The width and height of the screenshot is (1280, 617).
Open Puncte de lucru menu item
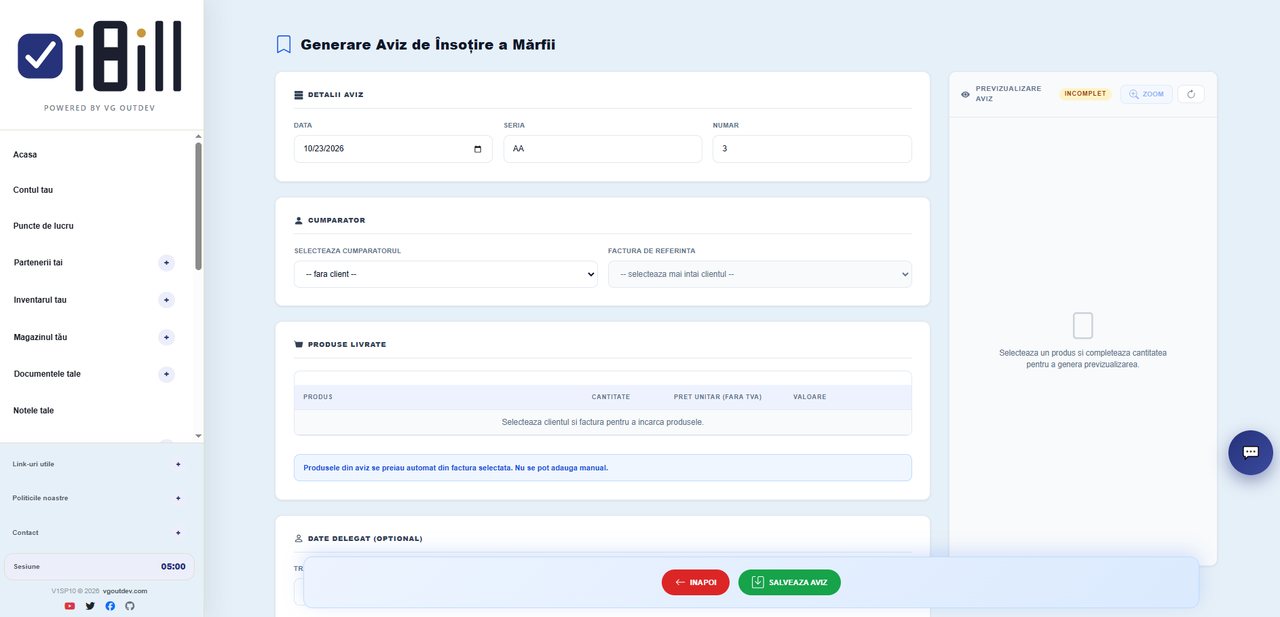pos(43,226)
